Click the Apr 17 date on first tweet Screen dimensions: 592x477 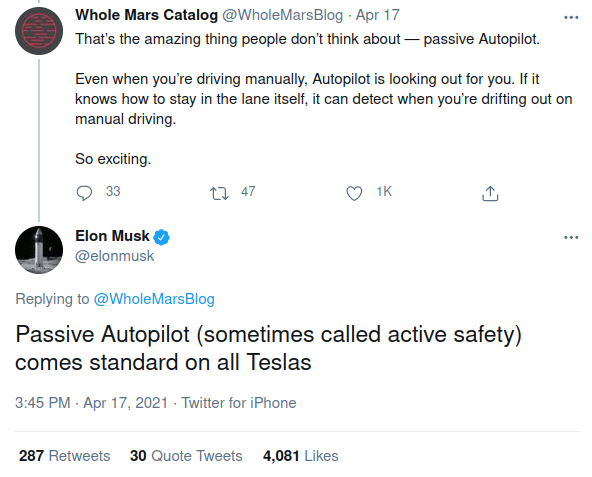pos(378,15)
